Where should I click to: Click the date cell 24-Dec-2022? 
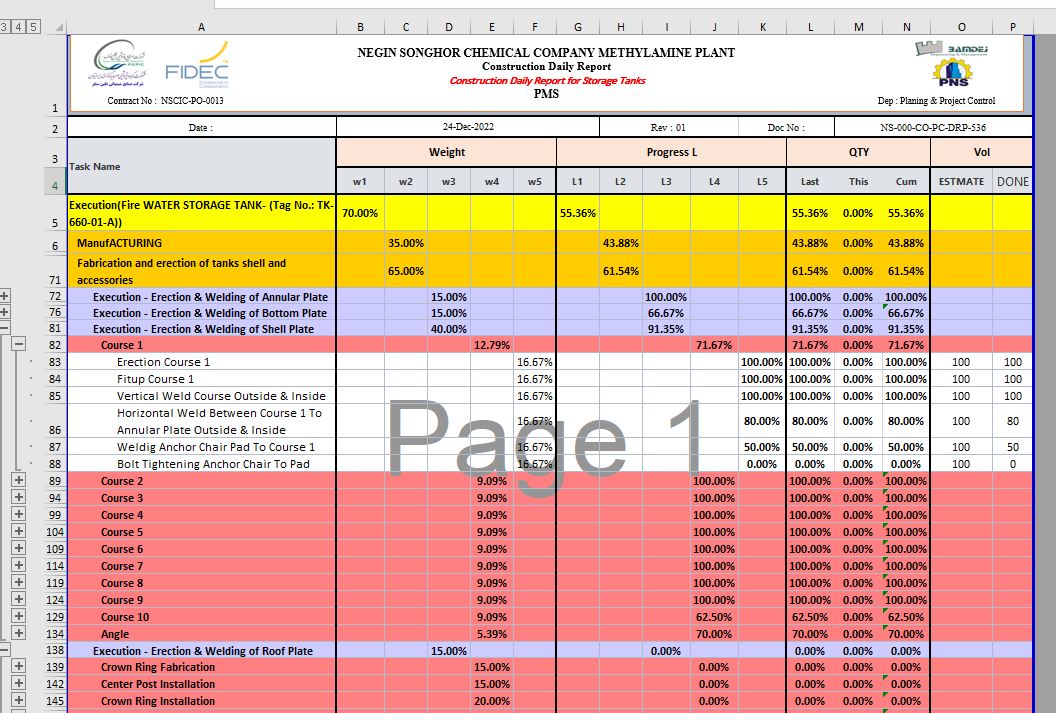[x=467, y=127]
